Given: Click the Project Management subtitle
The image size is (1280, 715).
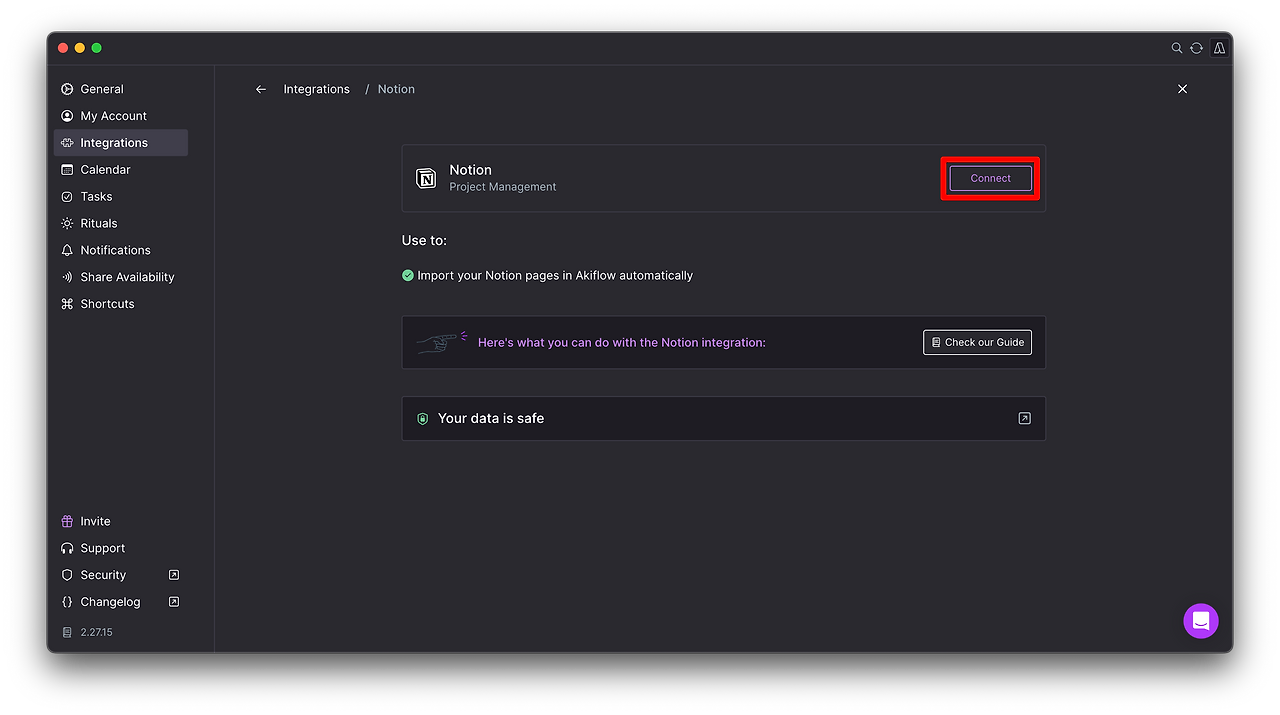Looking at the screenshot, I should 502,187.
